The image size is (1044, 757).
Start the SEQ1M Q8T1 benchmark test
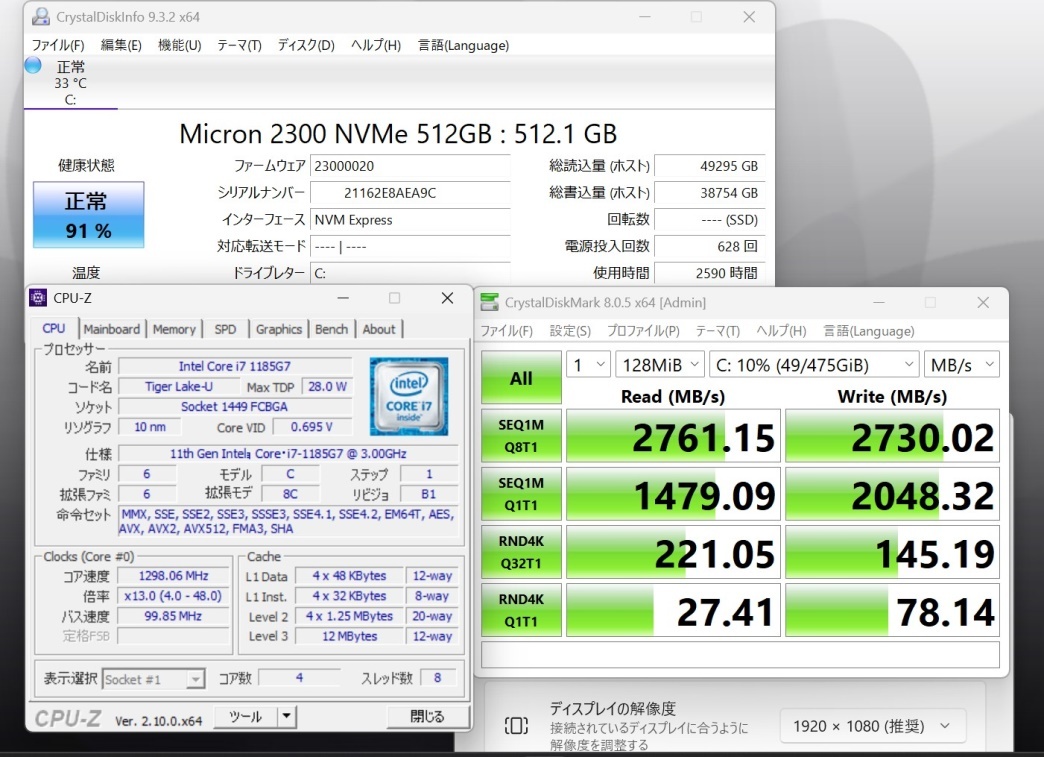click(x=521, y=434)
